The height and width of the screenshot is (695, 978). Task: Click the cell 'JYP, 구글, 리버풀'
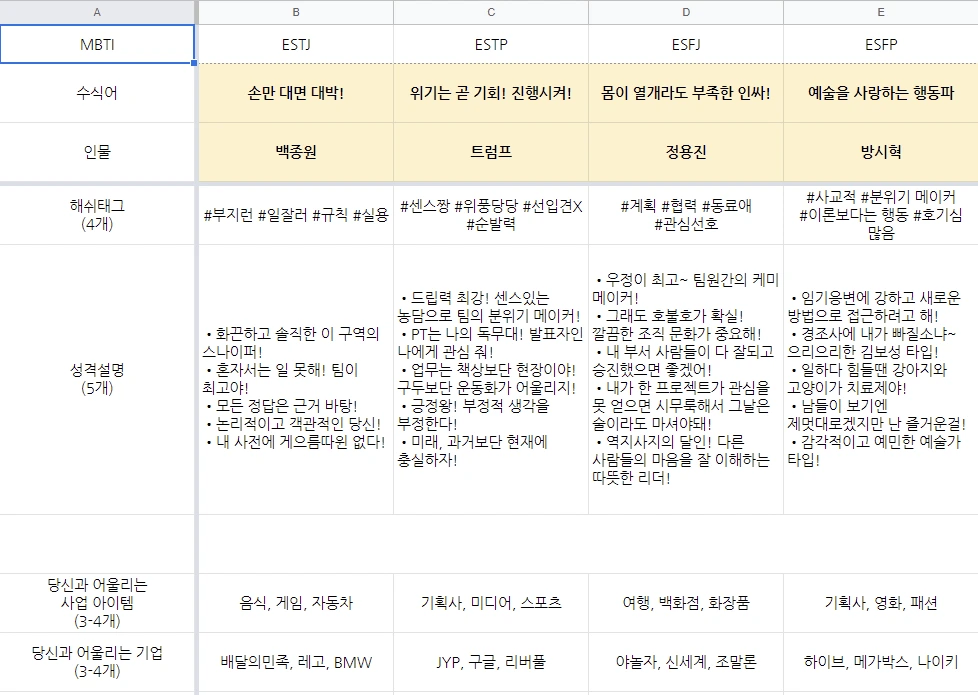[491, 662]
